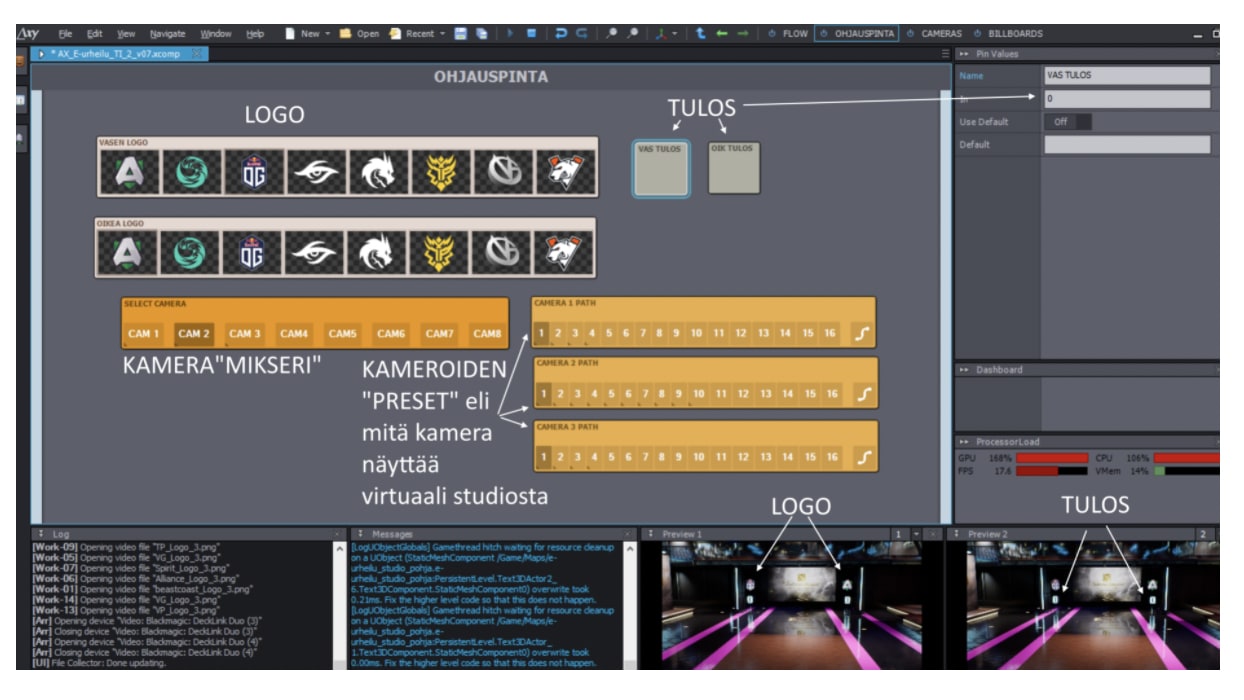Open the Window menu
Viewport: 1244px width, 700px height.
(x=216, y=33)
